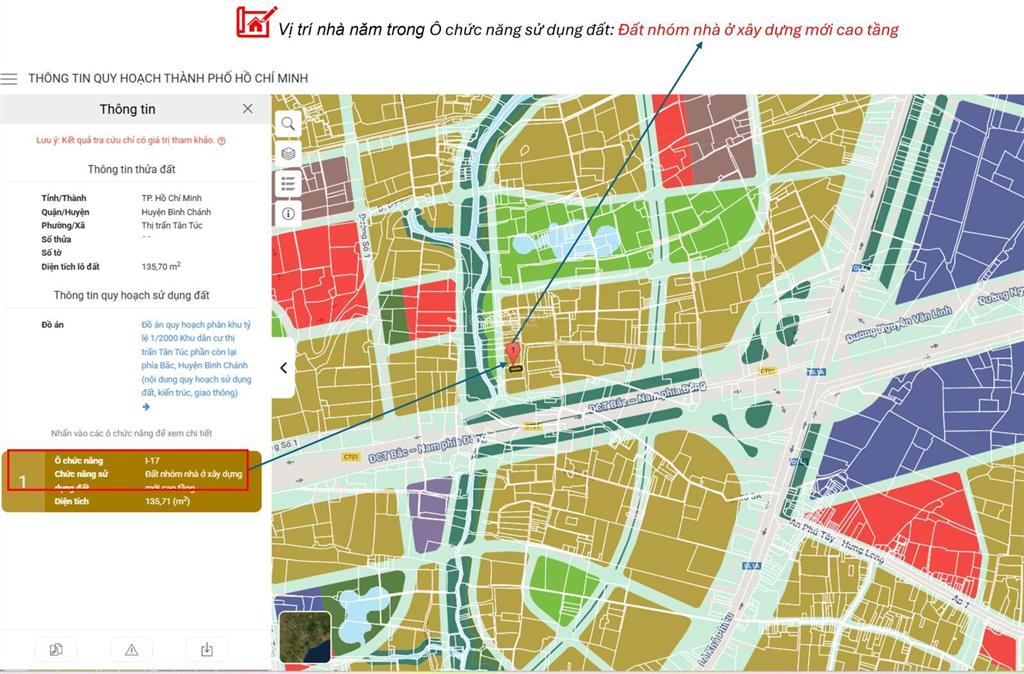The image size is (1024, 674).
Task: Click the map search magnifier icon
Action: click(288, 123)
